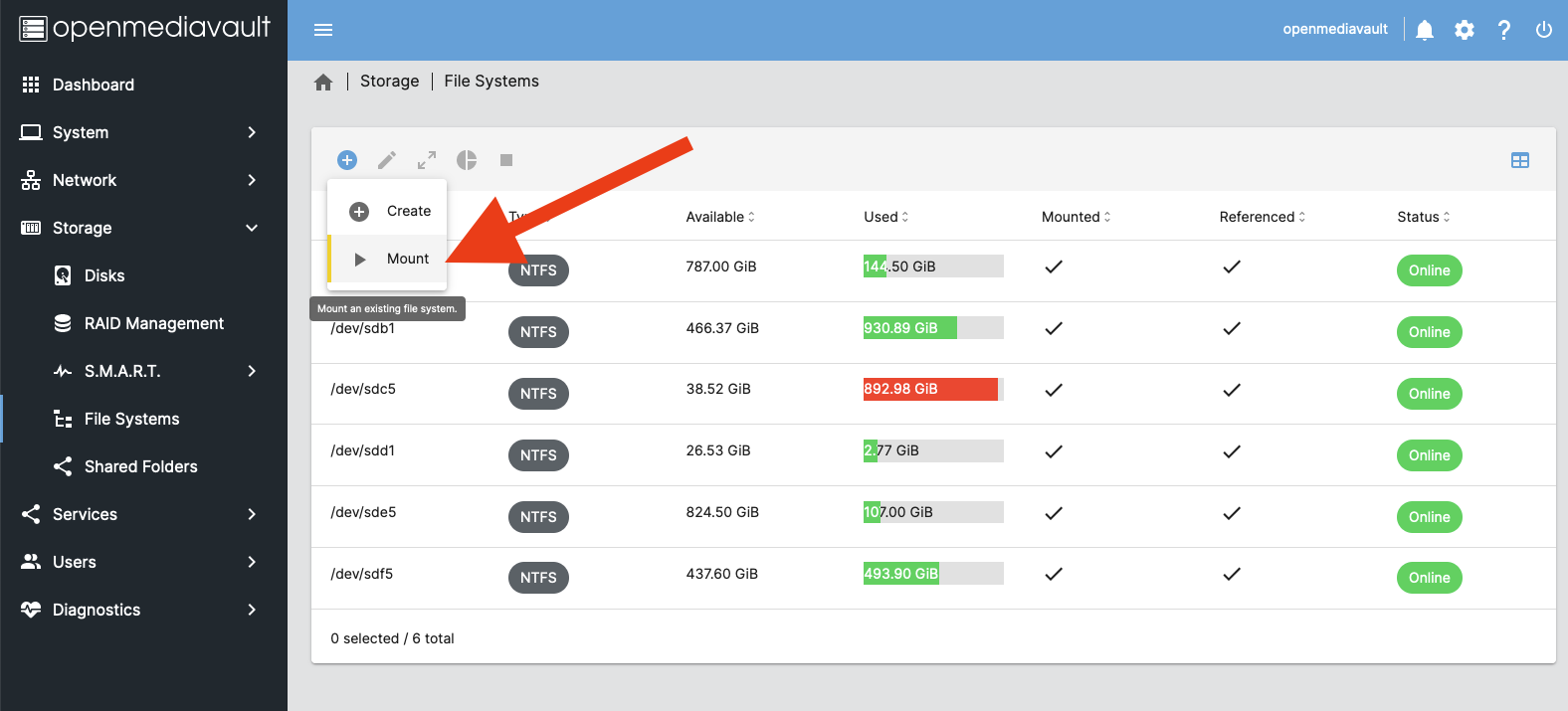This screenshot has width=1568, height=711.
Task: Select the /dev/sde5 row
Action: pos(933,517)
